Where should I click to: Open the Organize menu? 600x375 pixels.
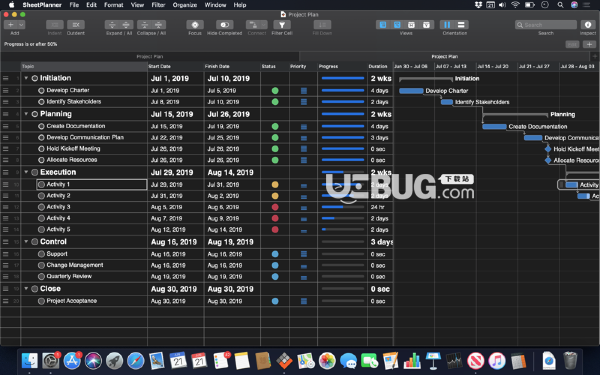pyautogui.click(x=185, y=5)
